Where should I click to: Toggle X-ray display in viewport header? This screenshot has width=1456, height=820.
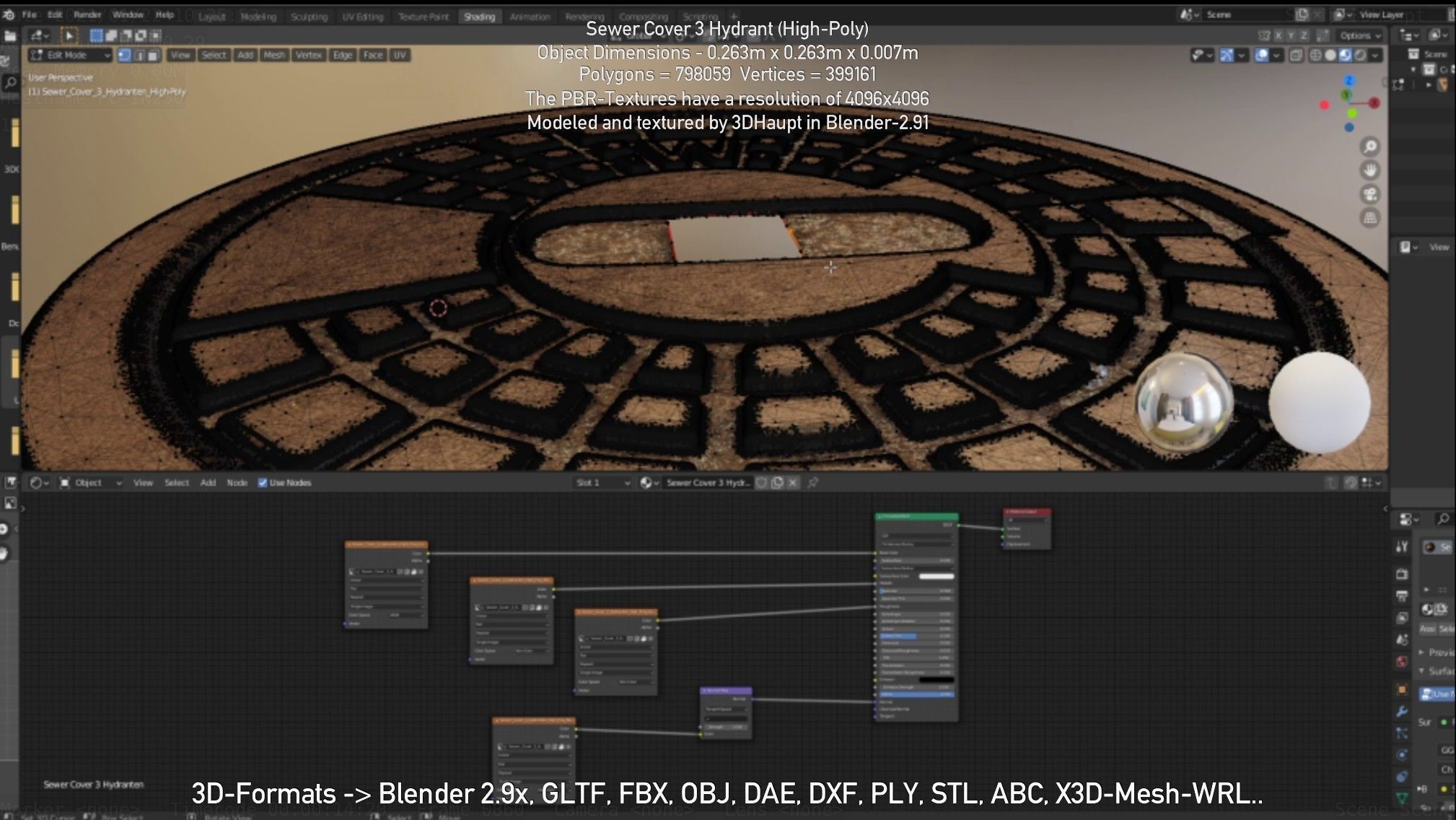(x=1296, y=56)
